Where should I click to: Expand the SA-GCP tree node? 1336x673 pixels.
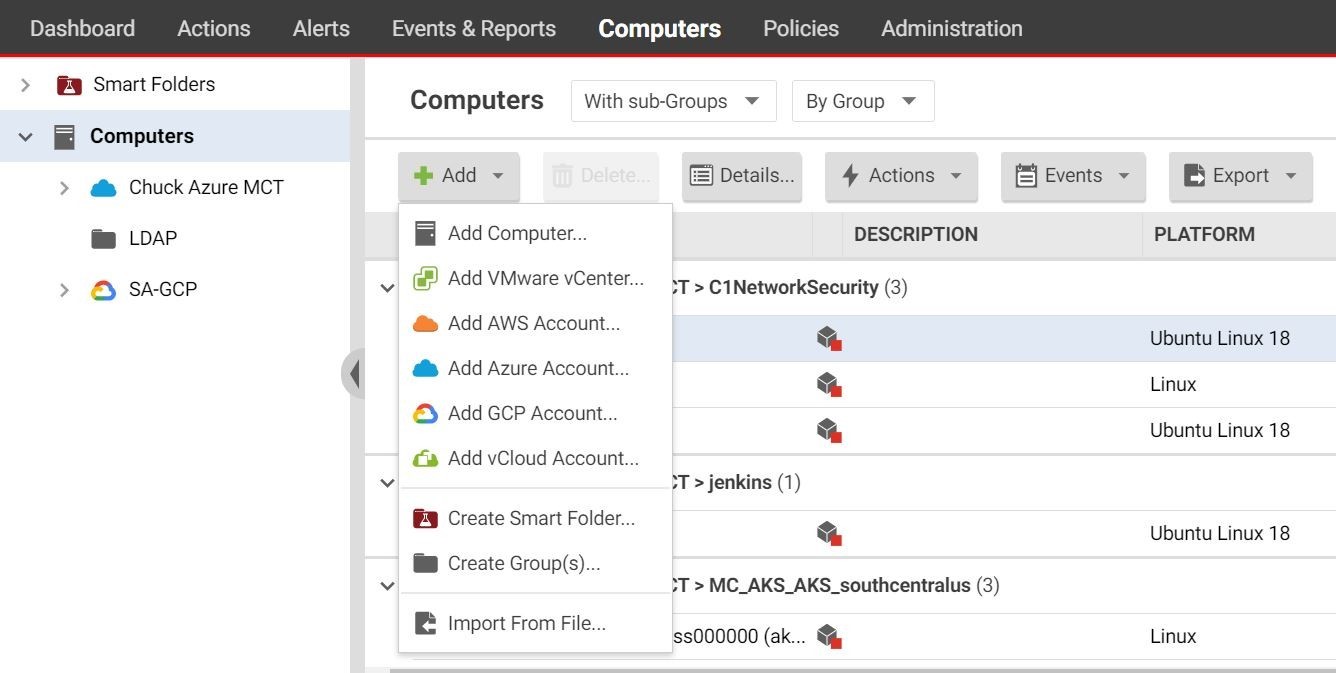pyautogui.click(x=64, y=290)
